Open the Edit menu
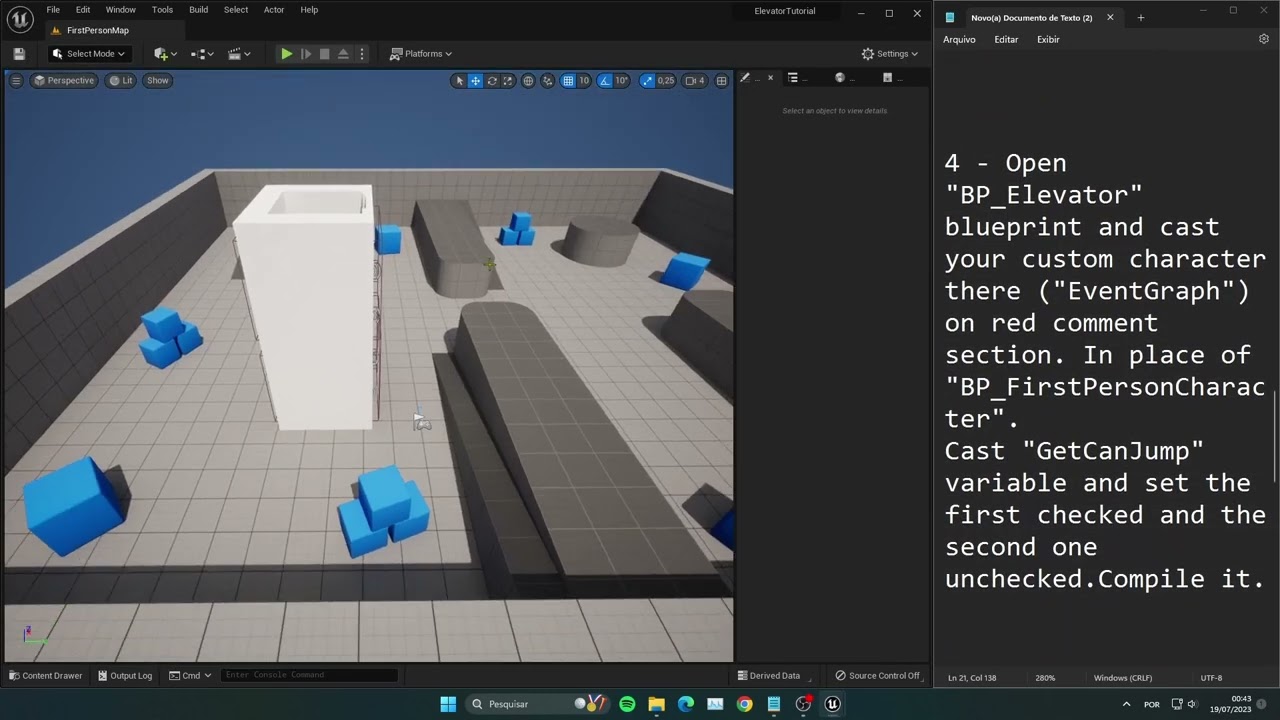Screen dimensions: 1280x720 [83, 10]
